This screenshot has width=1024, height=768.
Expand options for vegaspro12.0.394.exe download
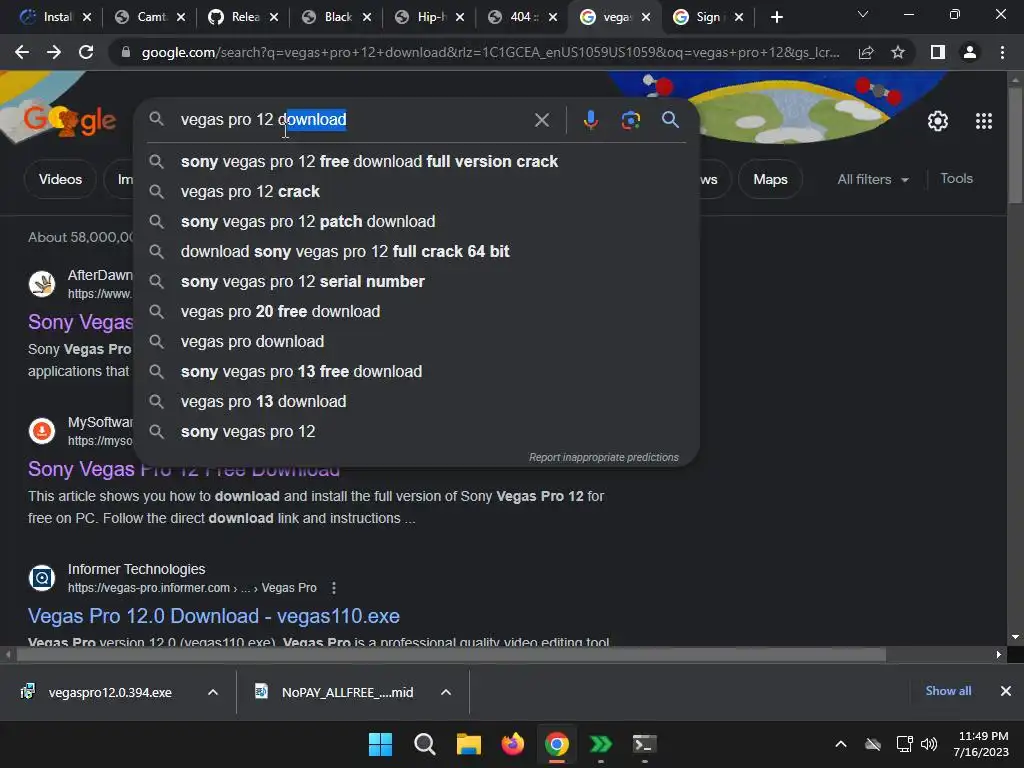point(213,692)
